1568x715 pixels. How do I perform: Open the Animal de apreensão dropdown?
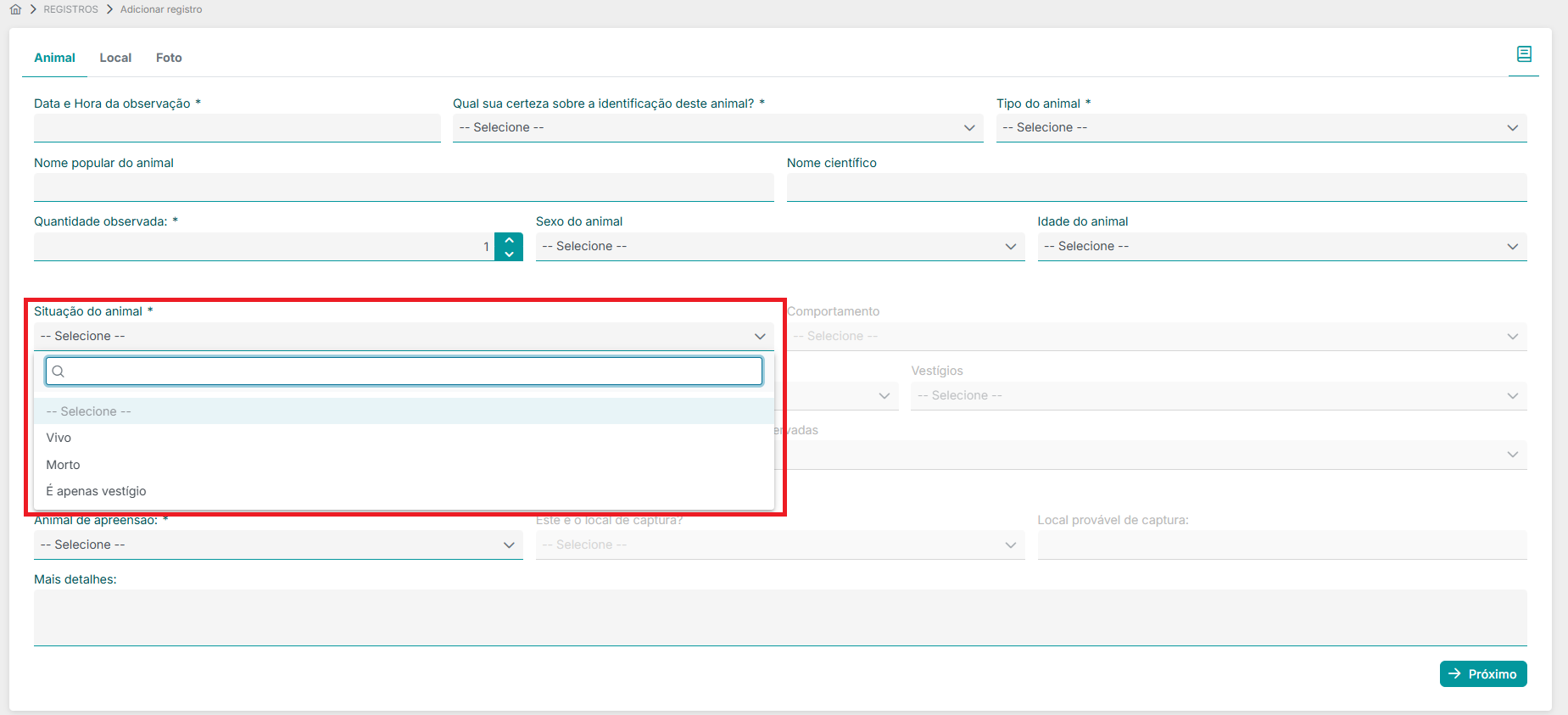(x=277, y=545)
